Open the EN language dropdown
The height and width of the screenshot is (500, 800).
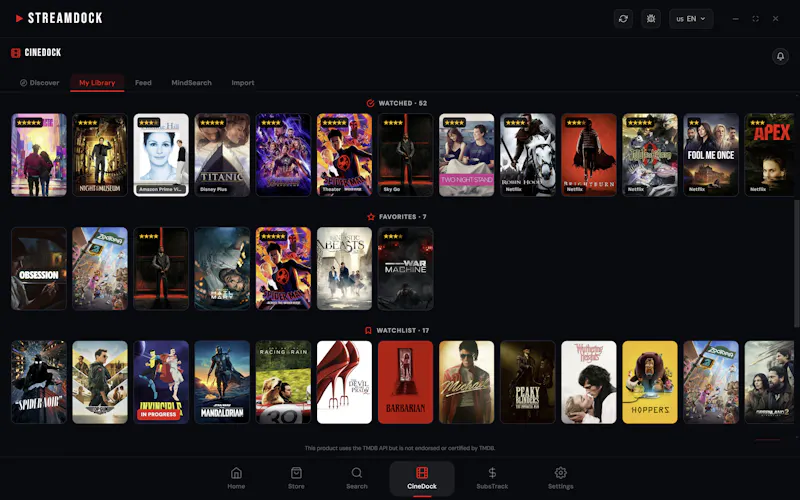click(x=691, y=19)
